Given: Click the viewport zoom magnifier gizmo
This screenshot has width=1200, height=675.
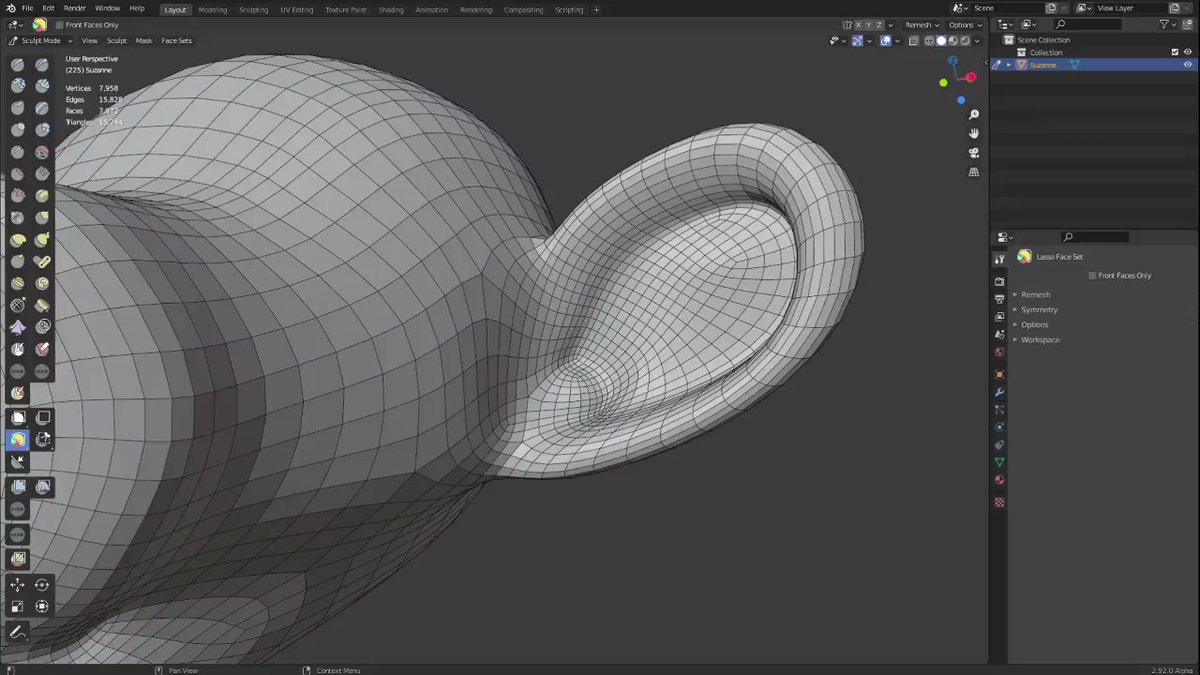Looking at the screenshot, I should 973,115.
